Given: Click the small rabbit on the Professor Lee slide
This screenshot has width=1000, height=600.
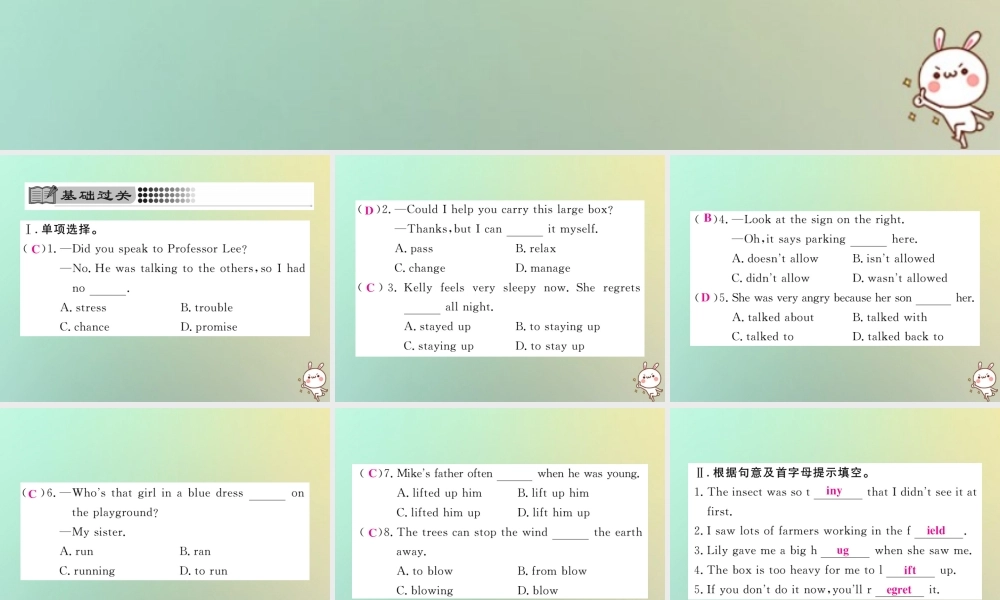Looking at the screenshot, I should click(x=313, y=381).
